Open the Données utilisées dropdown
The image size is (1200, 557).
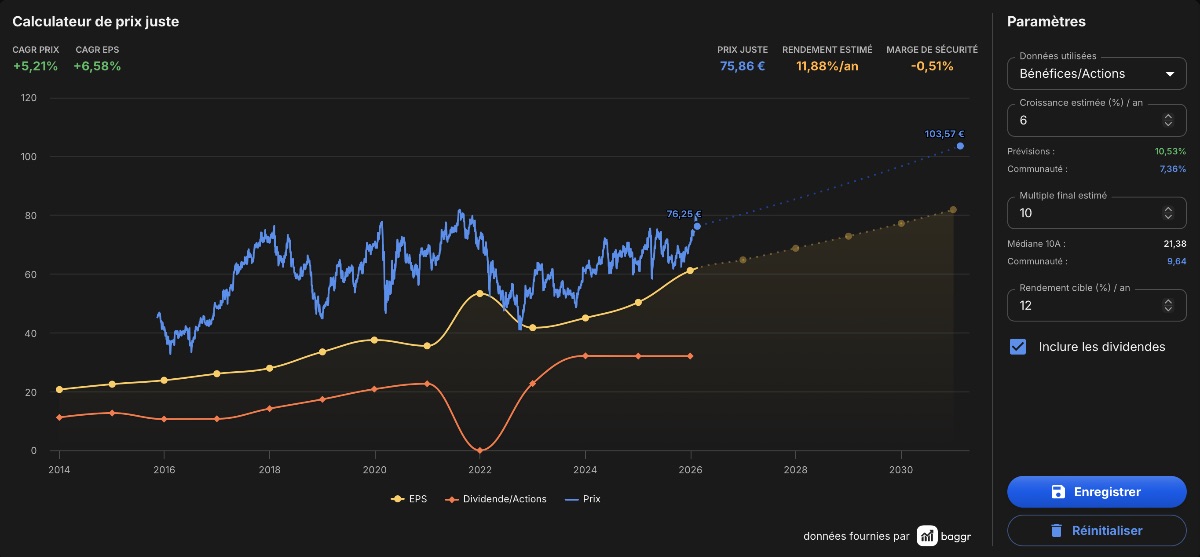pyautogui.click(x=1096, y=74)
